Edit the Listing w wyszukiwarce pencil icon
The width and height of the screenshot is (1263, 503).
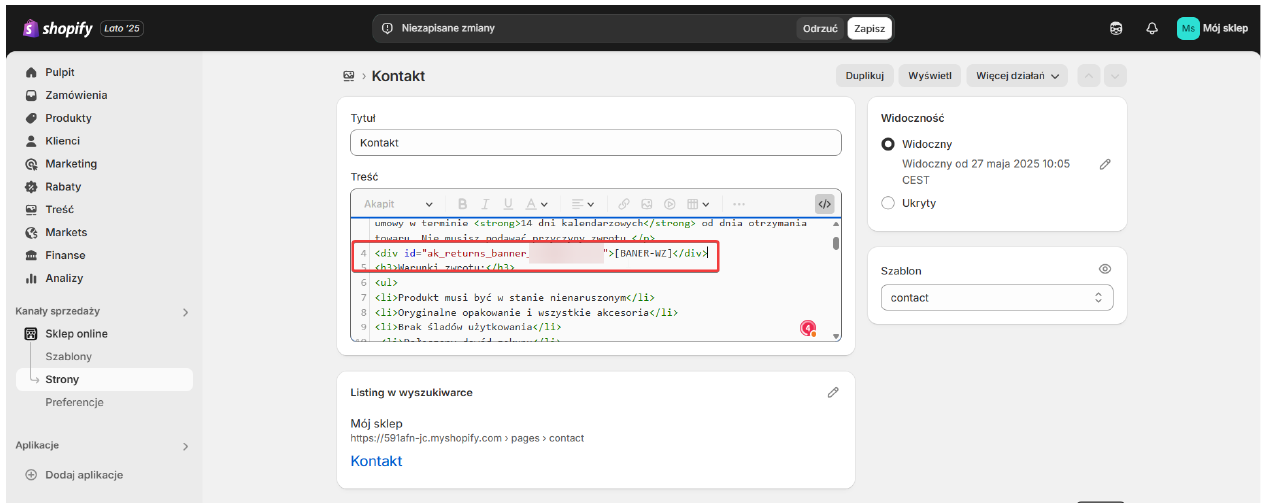pos(833,393)
